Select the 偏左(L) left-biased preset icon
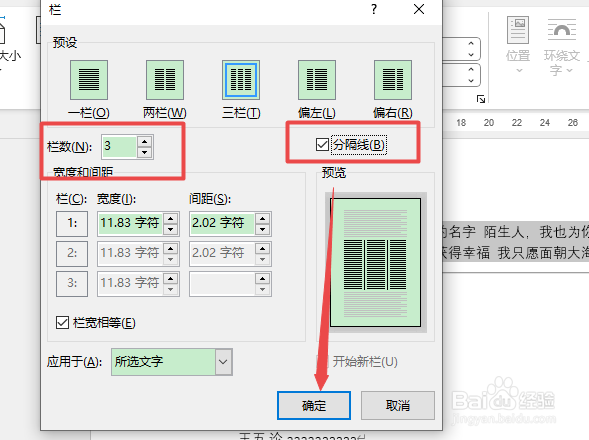The height and width of the screenshot is (440, 589). pos(317,80)
